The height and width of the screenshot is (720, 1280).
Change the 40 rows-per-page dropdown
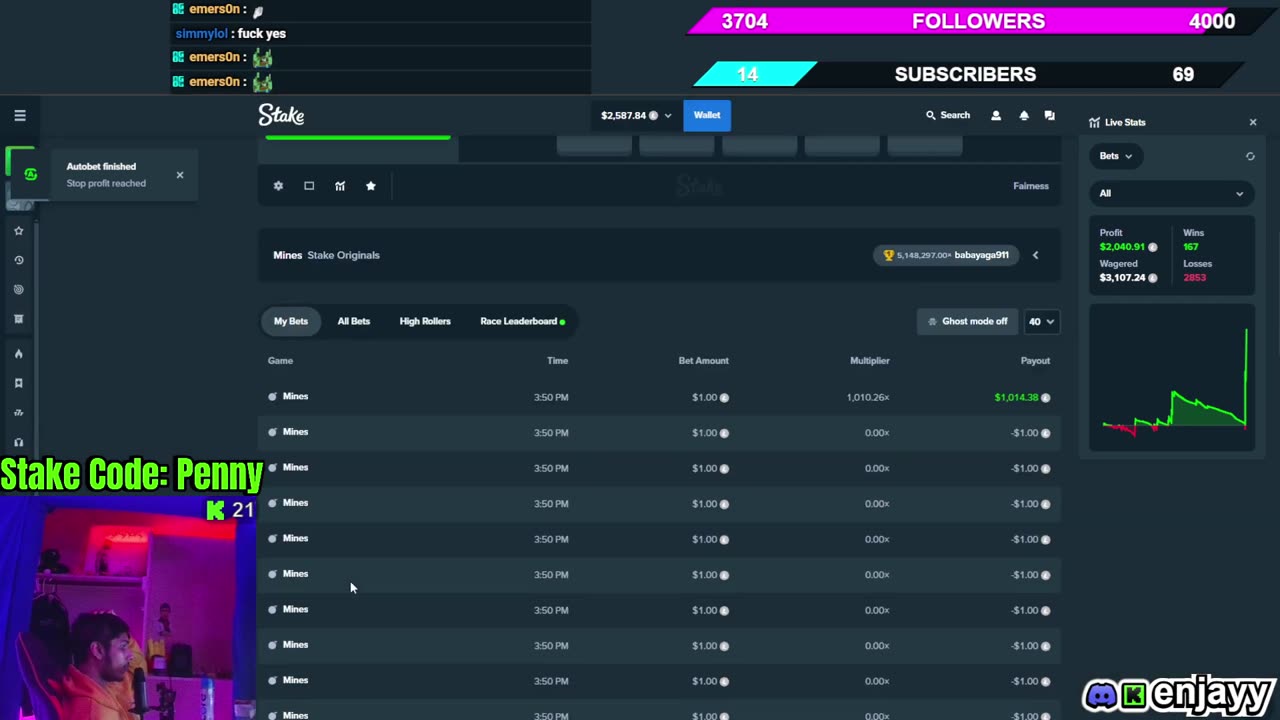click(1041, 321)
